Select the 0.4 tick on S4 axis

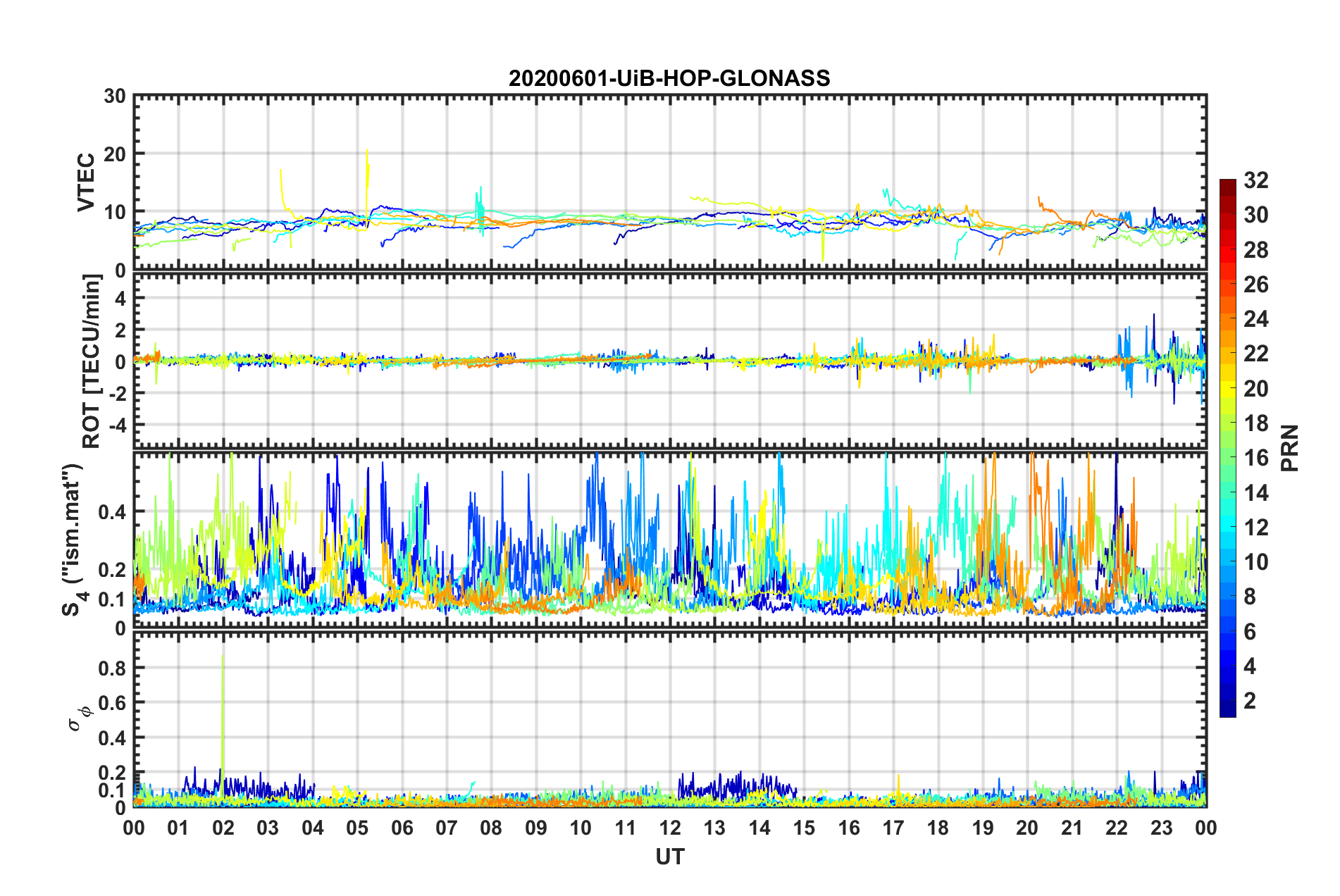click(113, 511)
